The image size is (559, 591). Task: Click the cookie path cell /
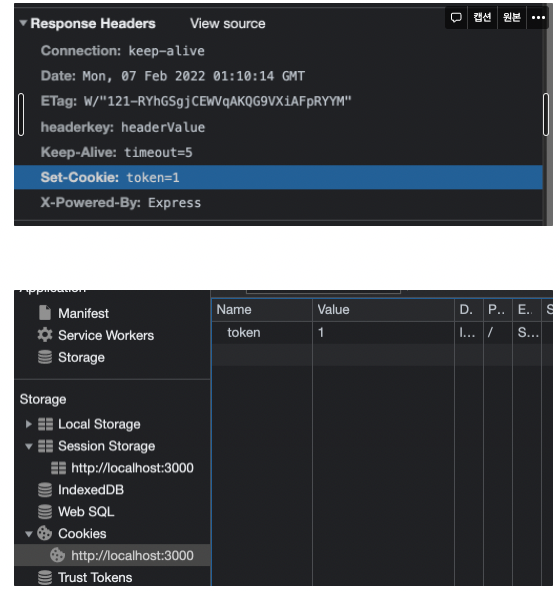(x=498, y=332)
